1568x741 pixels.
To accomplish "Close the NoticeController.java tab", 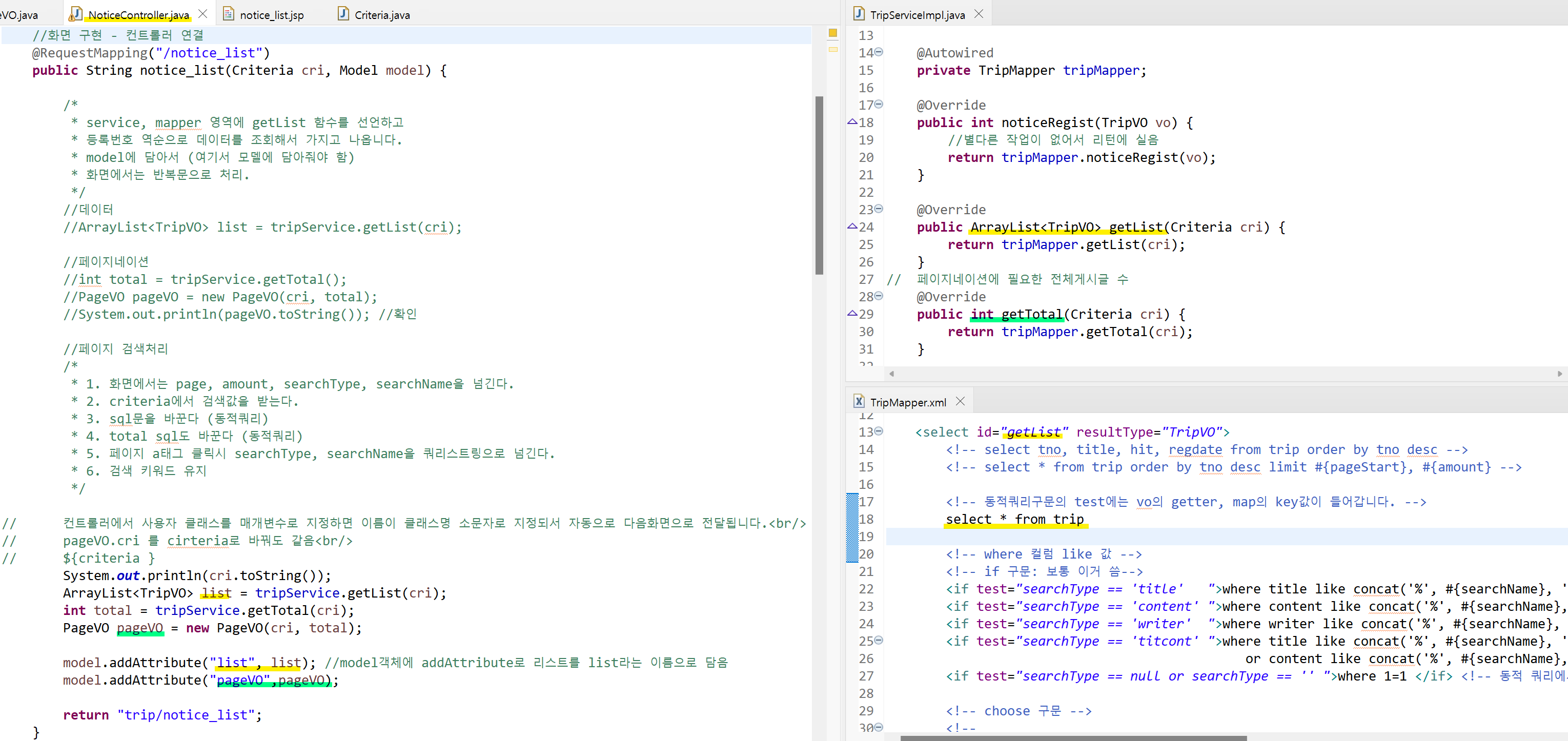I will [x=202, y=14].
